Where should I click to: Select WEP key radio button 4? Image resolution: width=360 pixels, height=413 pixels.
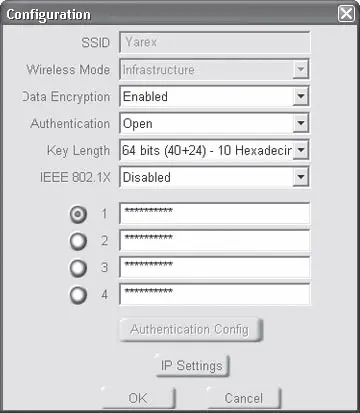pyautogui.click(x=78, y=295)
